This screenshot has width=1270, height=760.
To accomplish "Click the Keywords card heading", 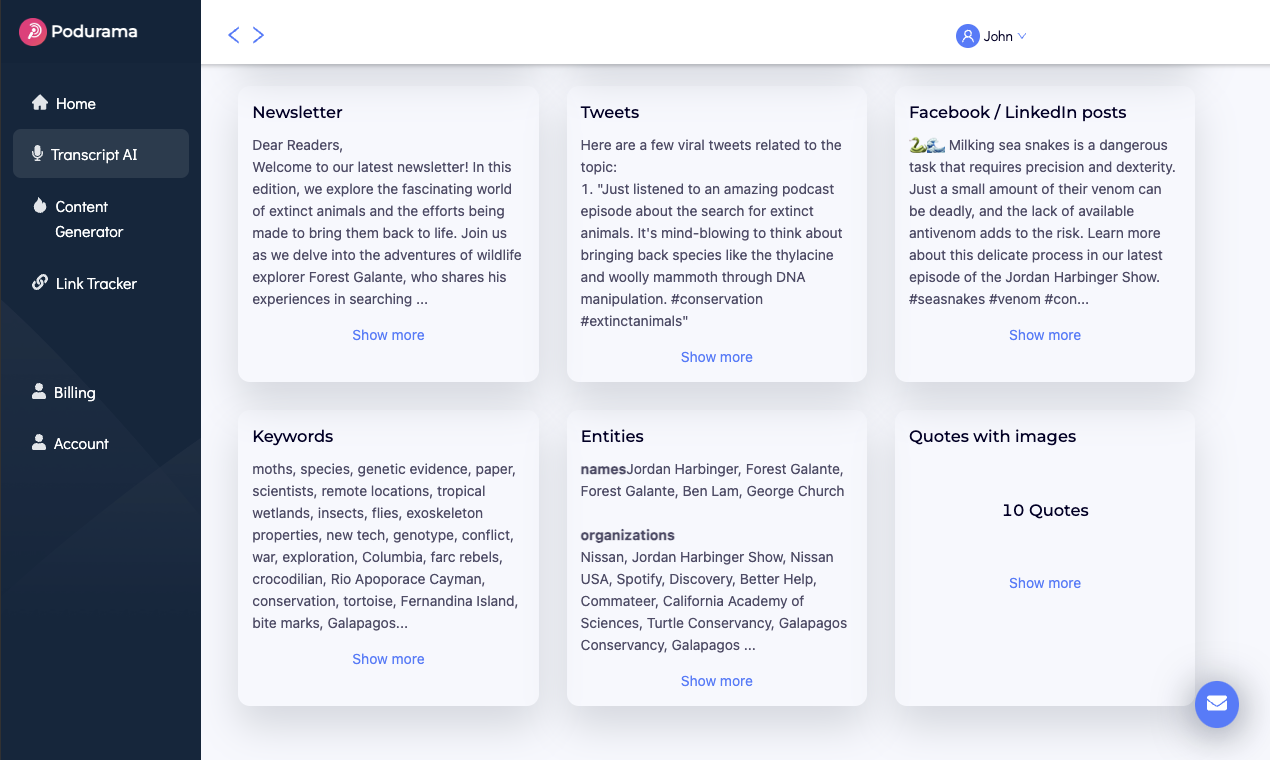I will (x=293, y=436).
